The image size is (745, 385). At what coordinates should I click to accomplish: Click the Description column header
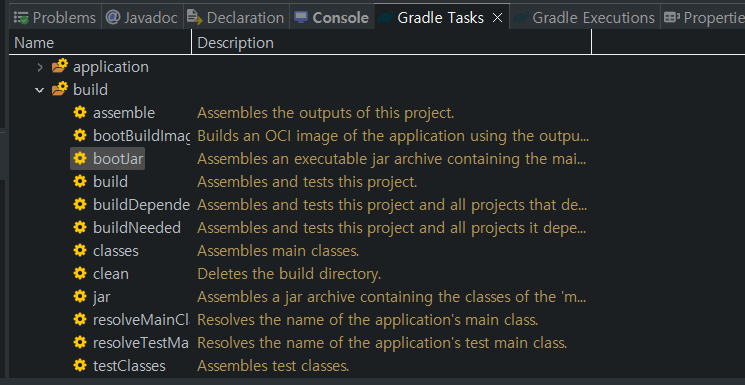click(x=392, y=43)
